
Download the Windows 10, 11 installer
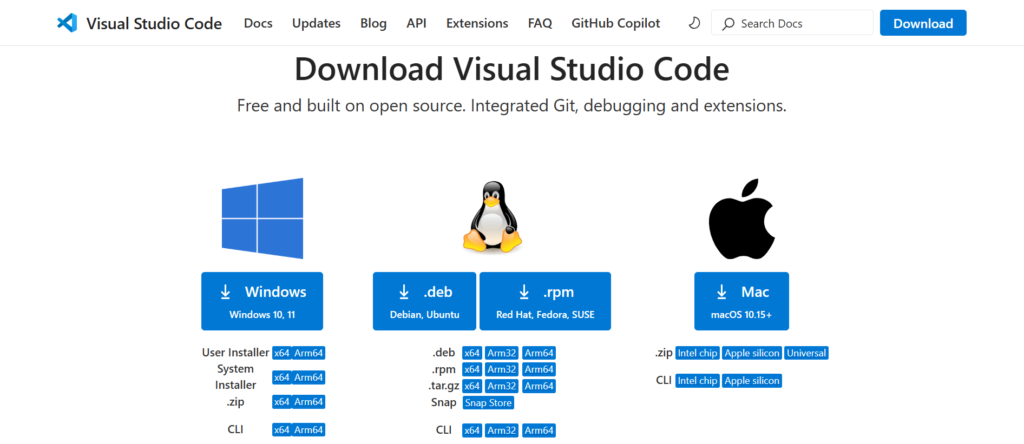click(262, 301)
